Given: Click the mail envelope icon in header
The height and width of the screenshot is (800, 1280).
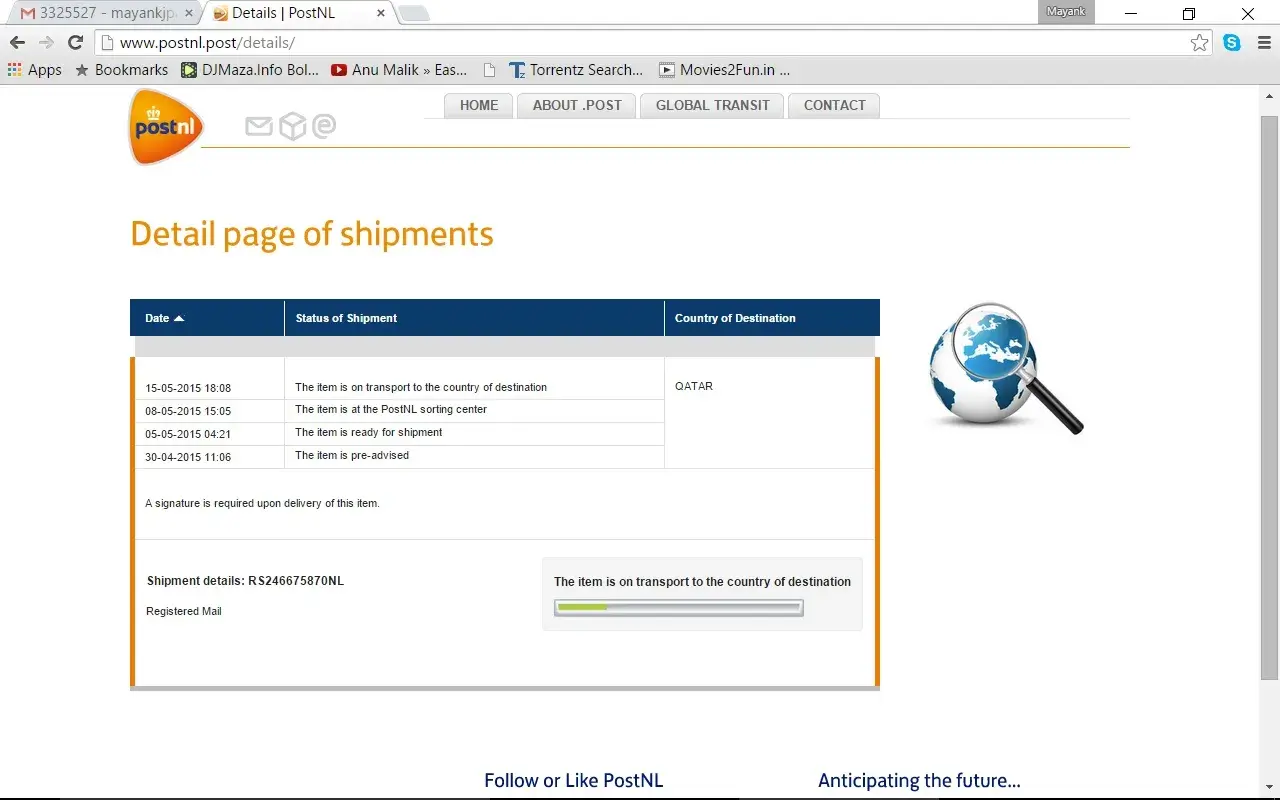Looking at the screenshot, I should [259, 126].
